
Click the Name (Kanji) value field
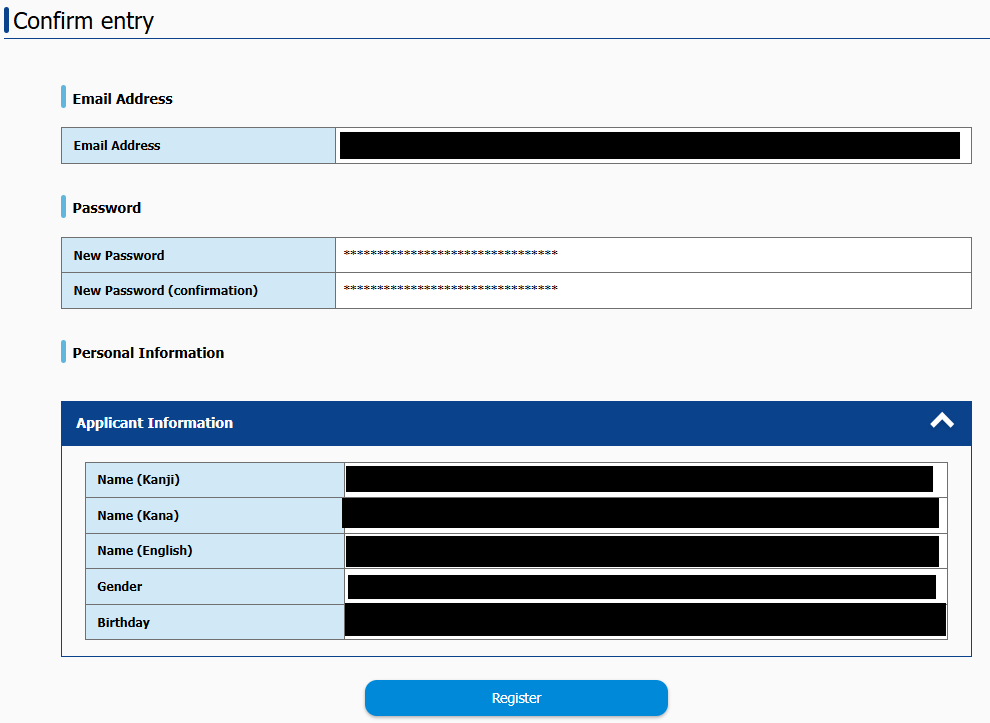[640, 479]
